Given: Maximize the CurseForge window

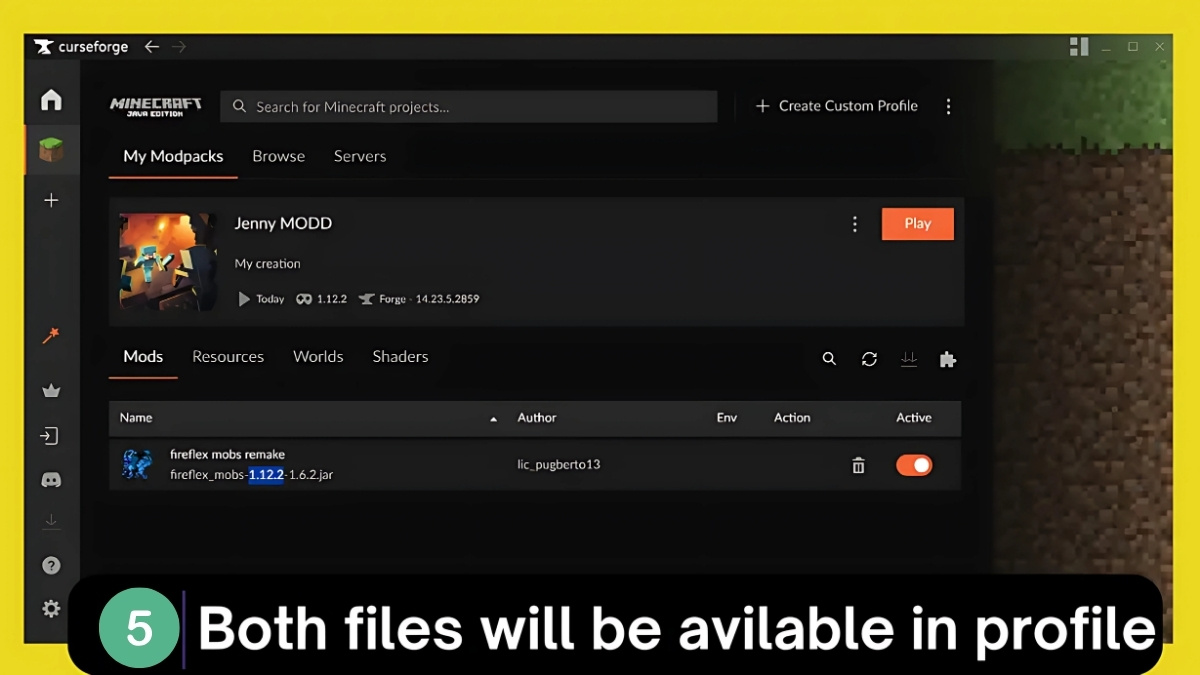Looking at the screenshot, I should tap(1133, 47).
